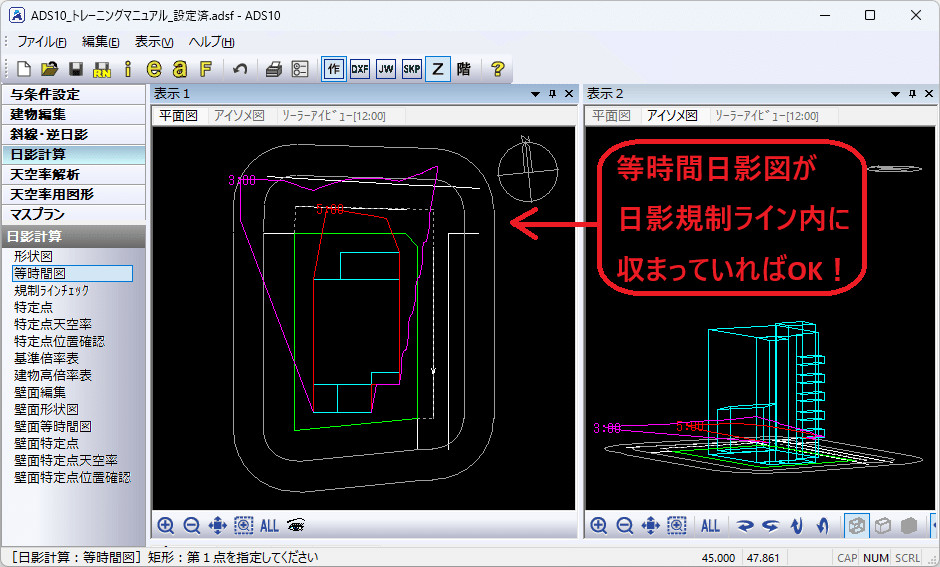This screenshot has width=940, height=567.
Task: Open the ヘルプ menu
Action: 211,42
